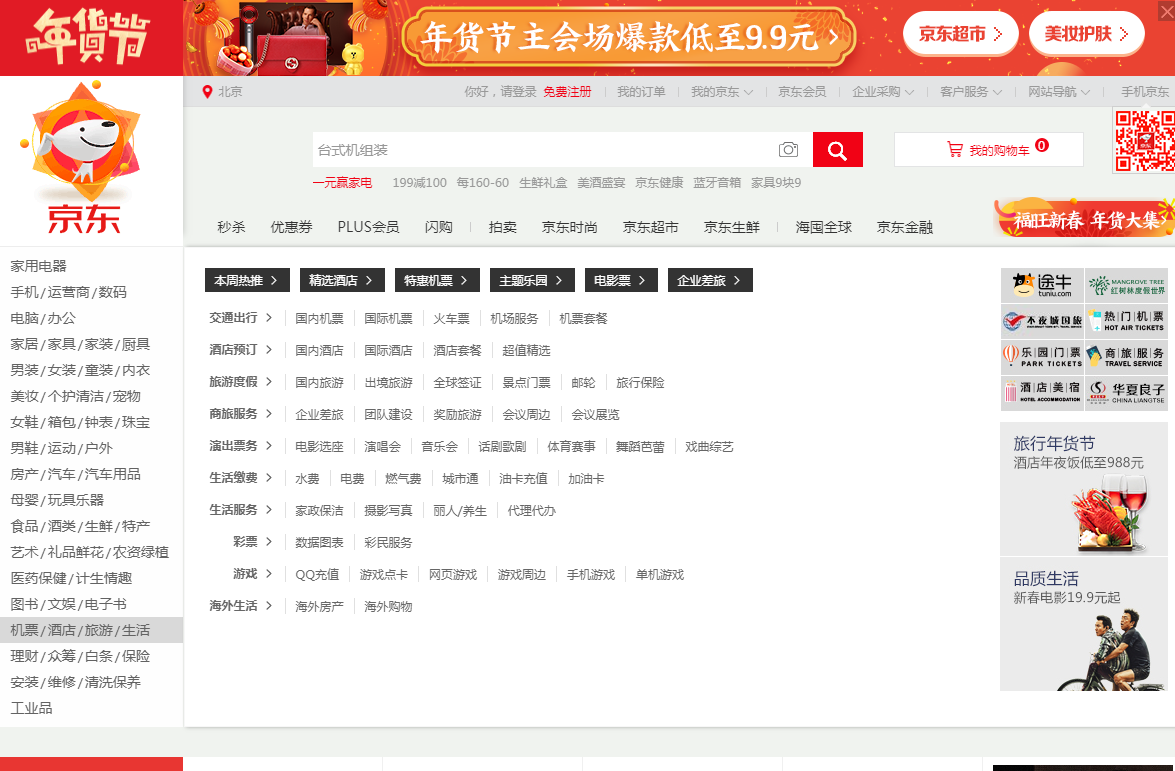Image resolution: width=1175 pixels, height=771 pixels.
Task: Click 演唱会 link
Action: [x=382, y=447]
